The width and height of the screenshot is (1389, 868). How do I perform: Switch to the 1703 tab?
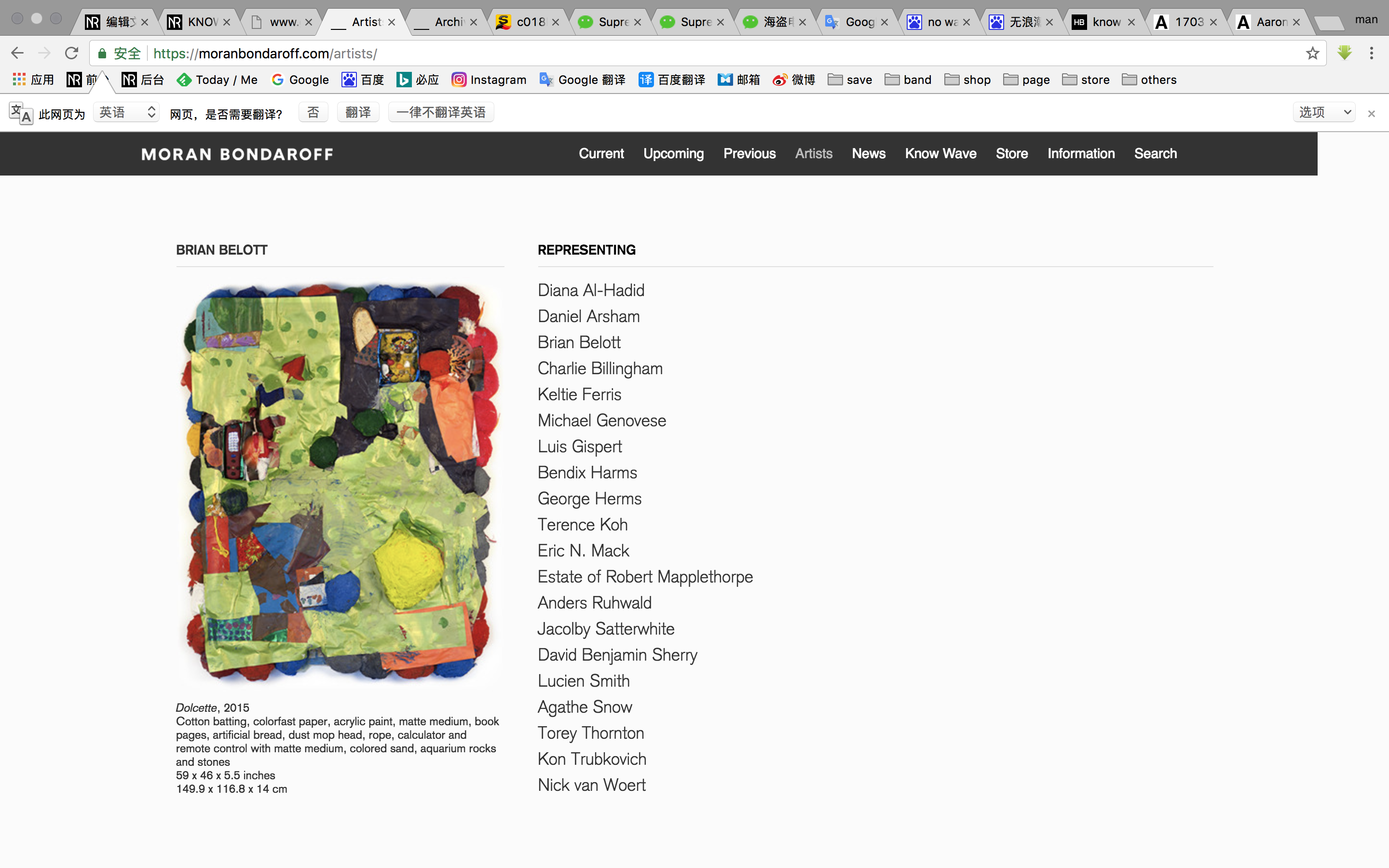click(1185, 22)
